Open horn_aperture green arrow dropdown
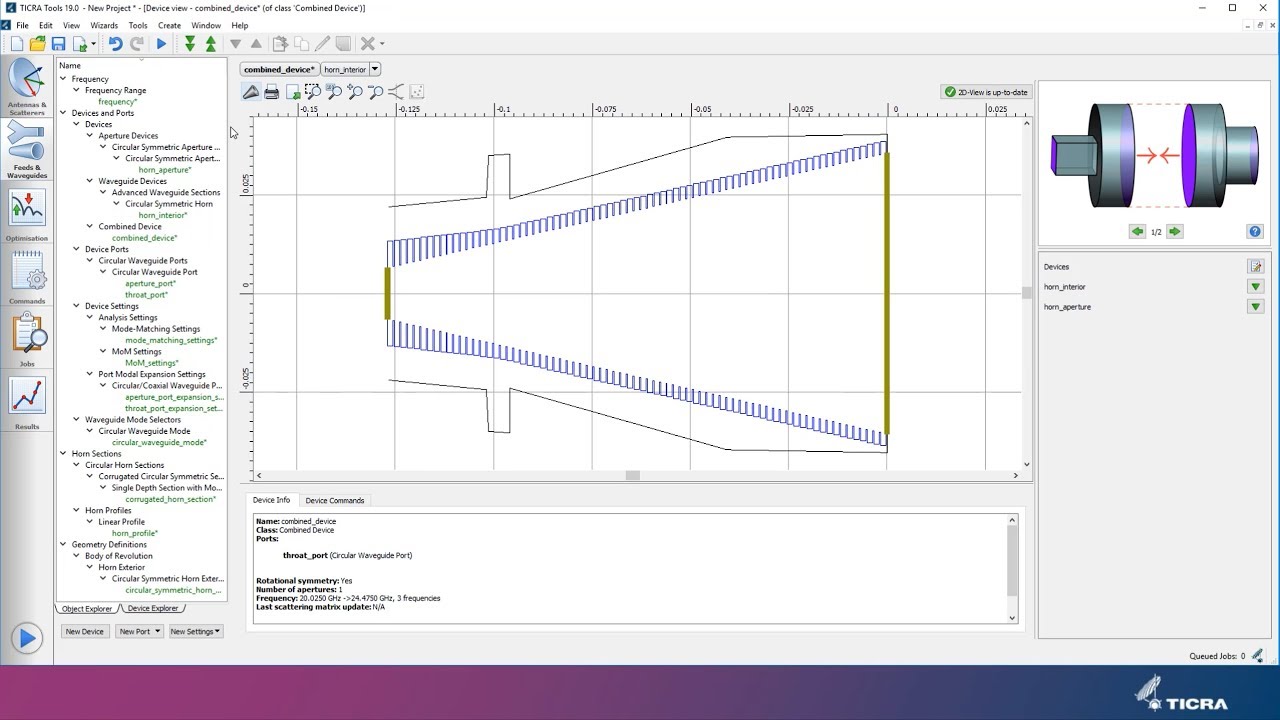Screen dimensions: 1280x720 pos(1255,307)
